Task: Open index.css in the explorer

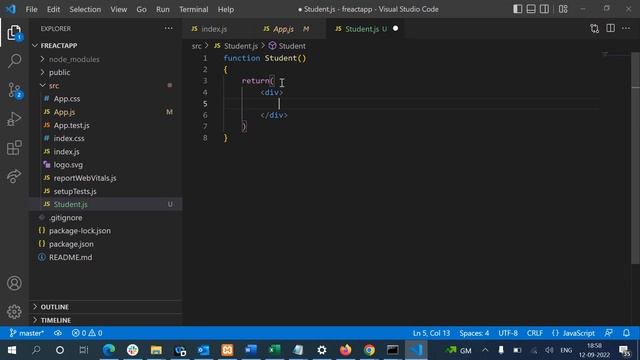Action: click(x=105, y=138)
